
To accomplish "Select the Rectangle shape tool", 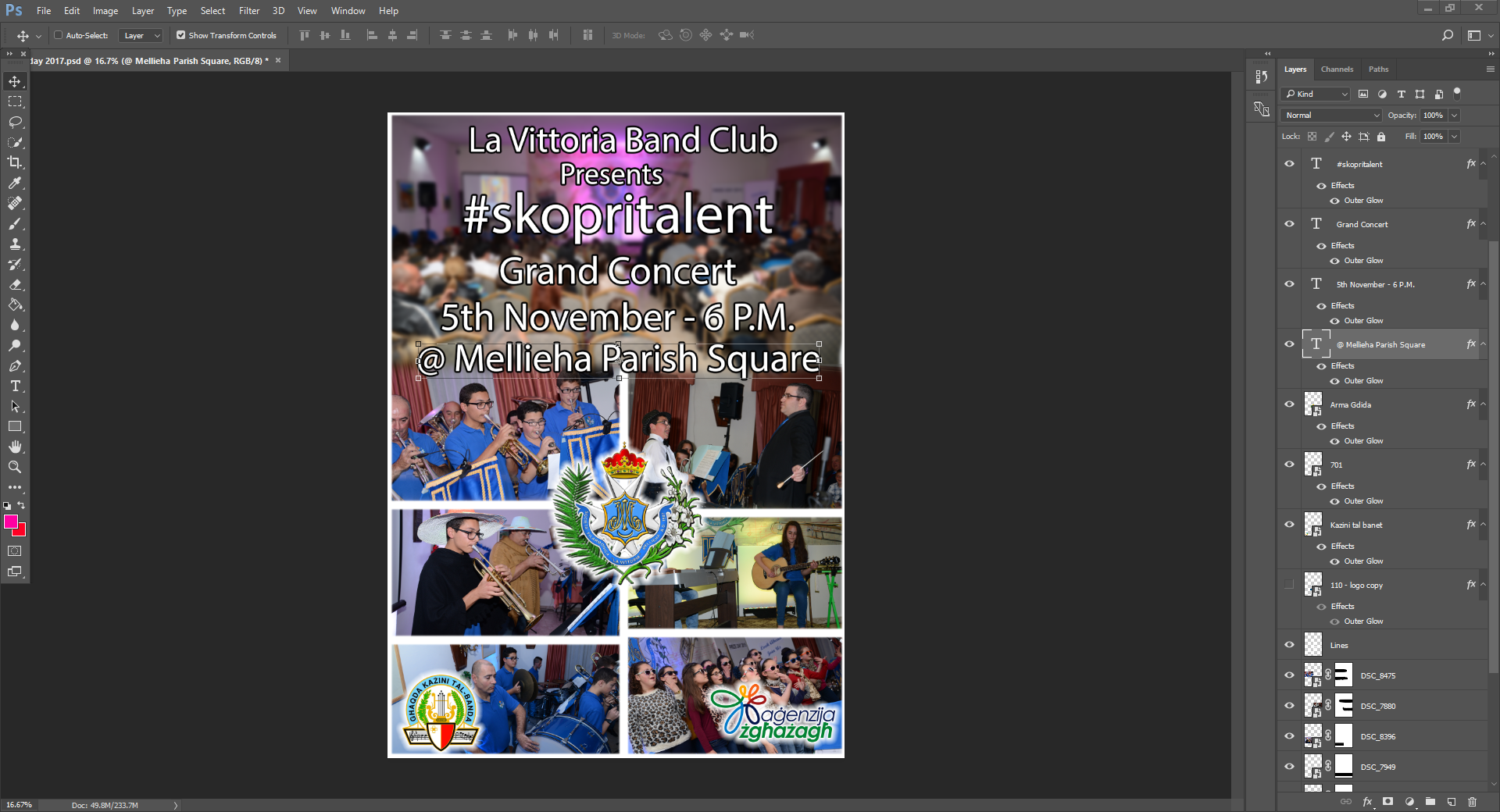I will 15,427.
